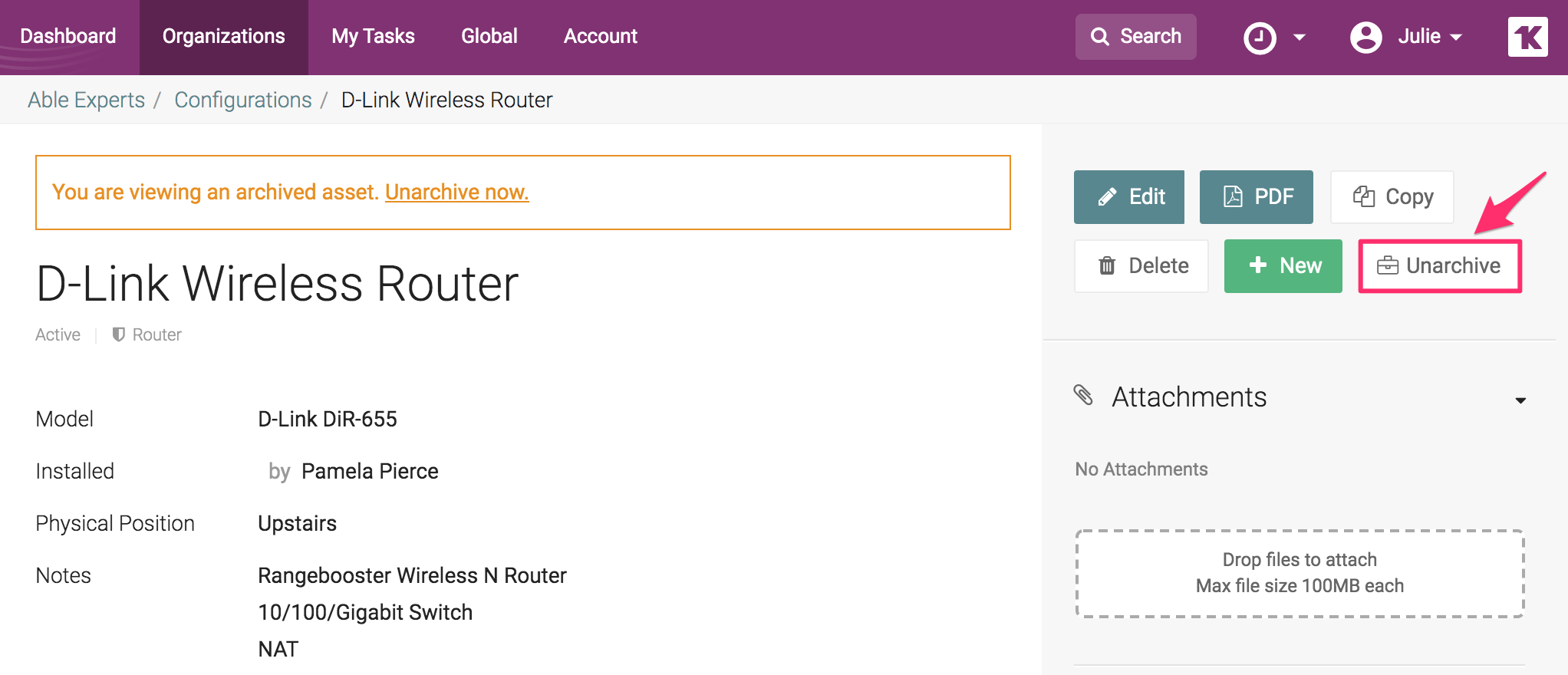Open the Dashboard tab

[68, 37]
